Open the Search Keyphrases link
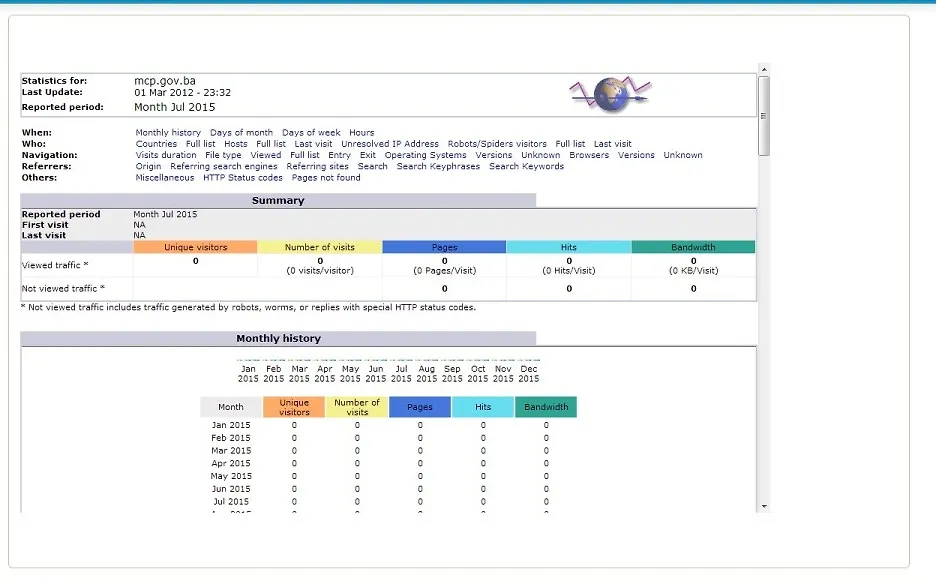936x584 pixels. click(x=438, y=167)
